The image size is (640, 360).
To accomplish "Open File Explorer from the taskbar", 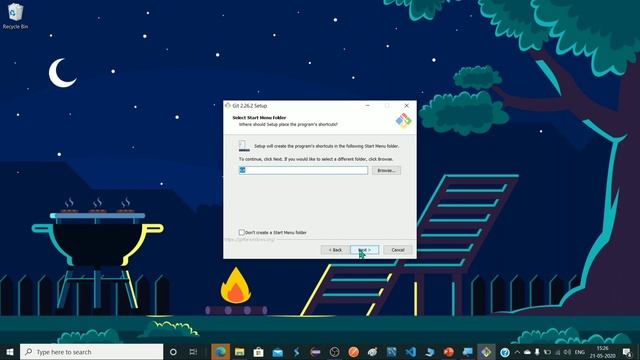I will 240,352.
